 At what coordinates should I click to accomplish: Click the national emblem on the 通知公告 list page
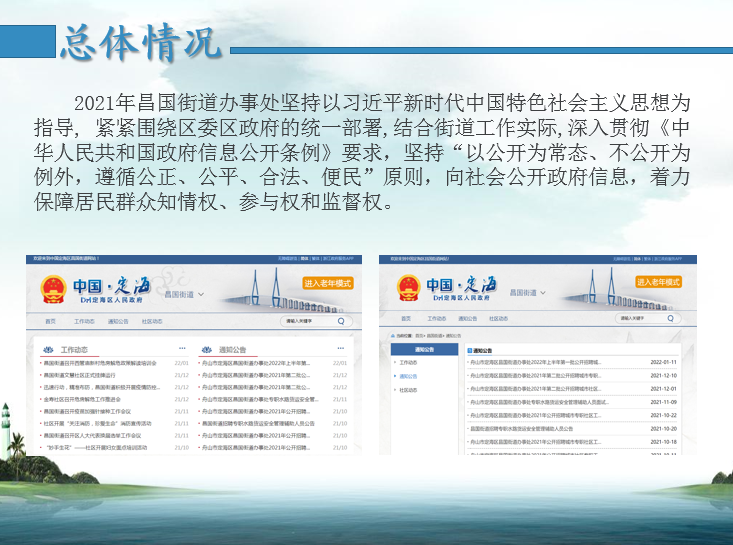pos(407,290)
